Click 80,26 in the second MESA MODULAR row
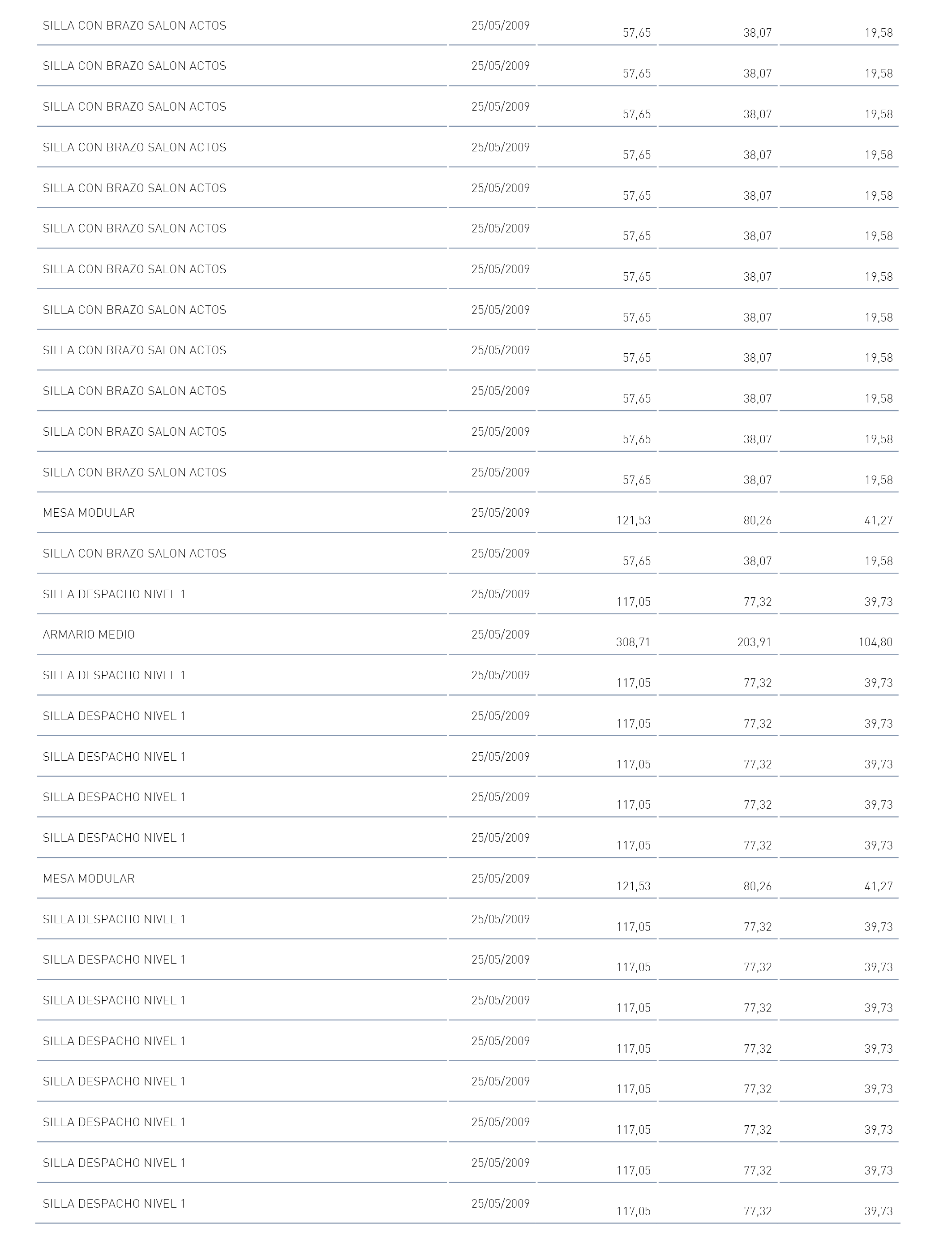952x1243 pixels. 758,887
